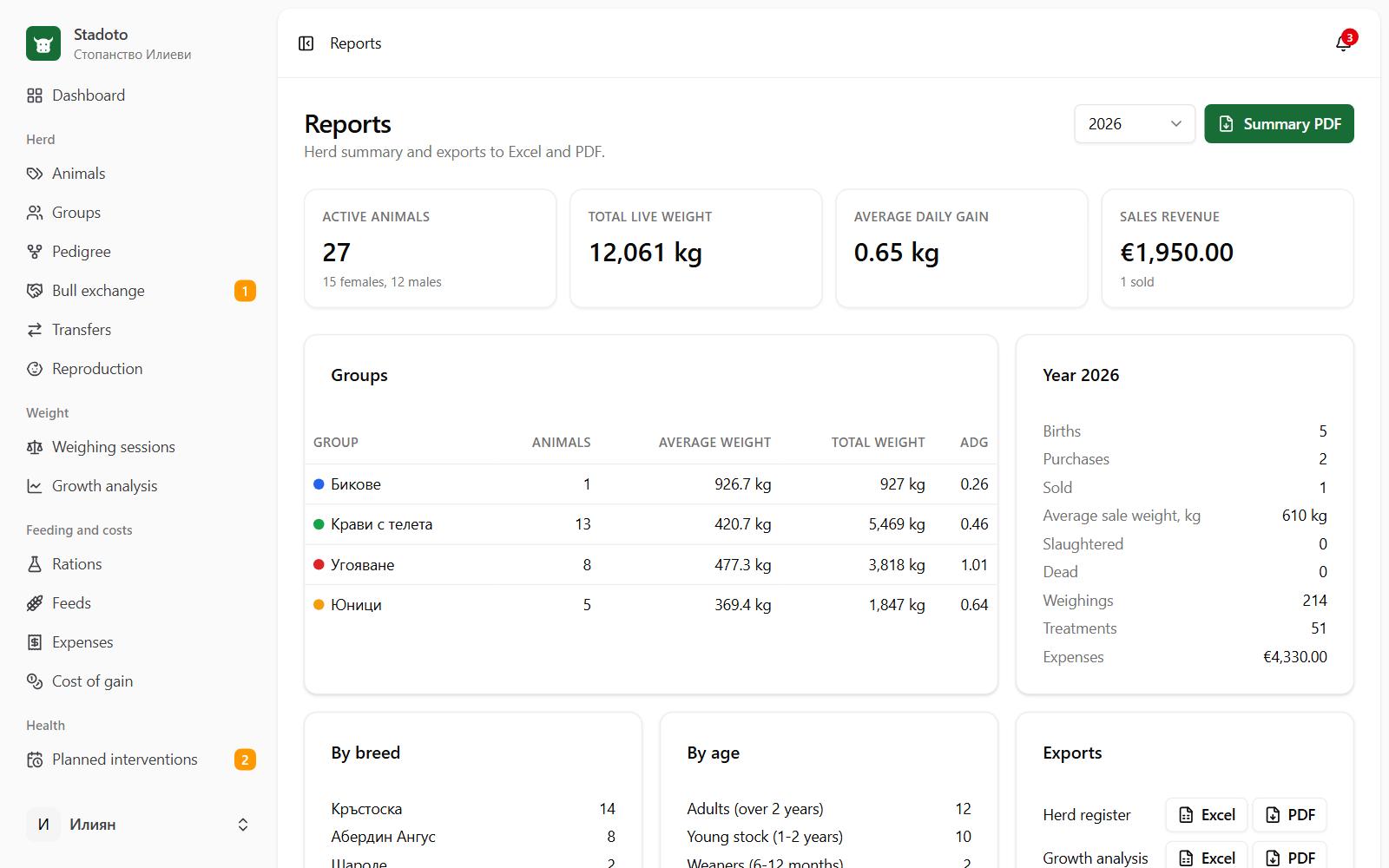This screenshot has width=1389, height=868.
Task: Click the ADG column header
Action: pos(974,443)
